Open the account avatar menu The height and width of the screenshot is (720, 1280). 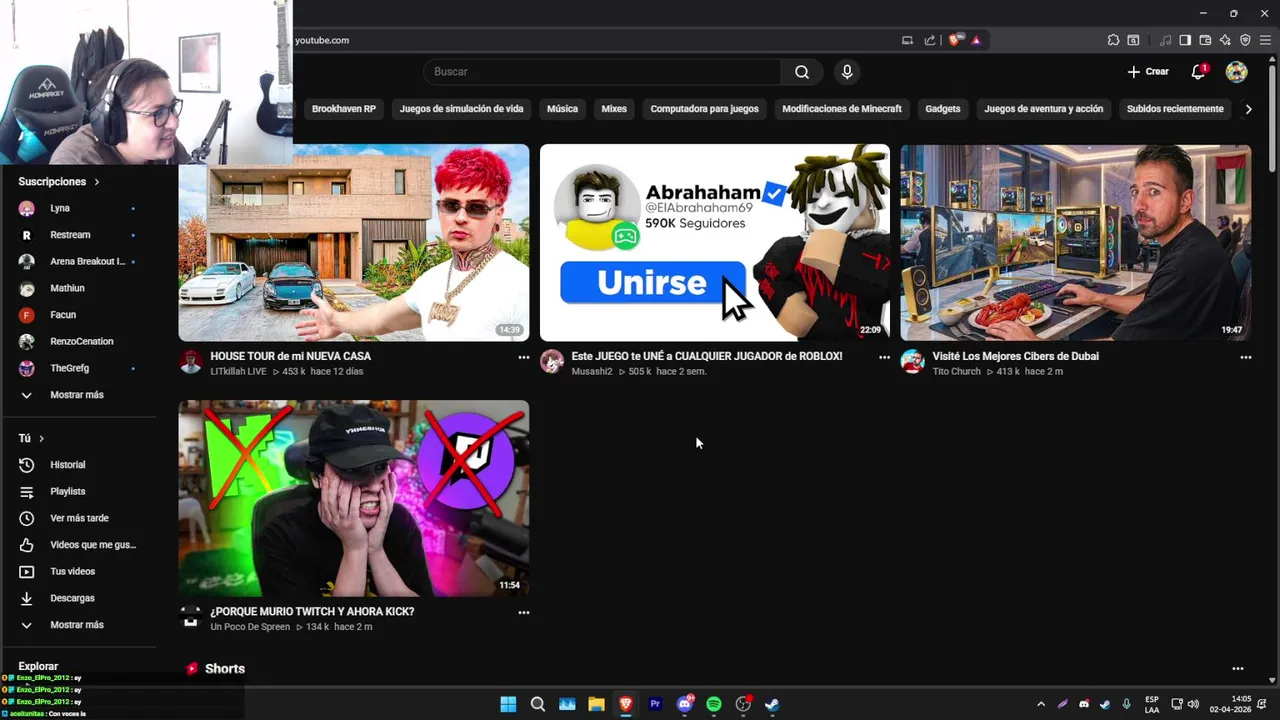[1237, 72]
